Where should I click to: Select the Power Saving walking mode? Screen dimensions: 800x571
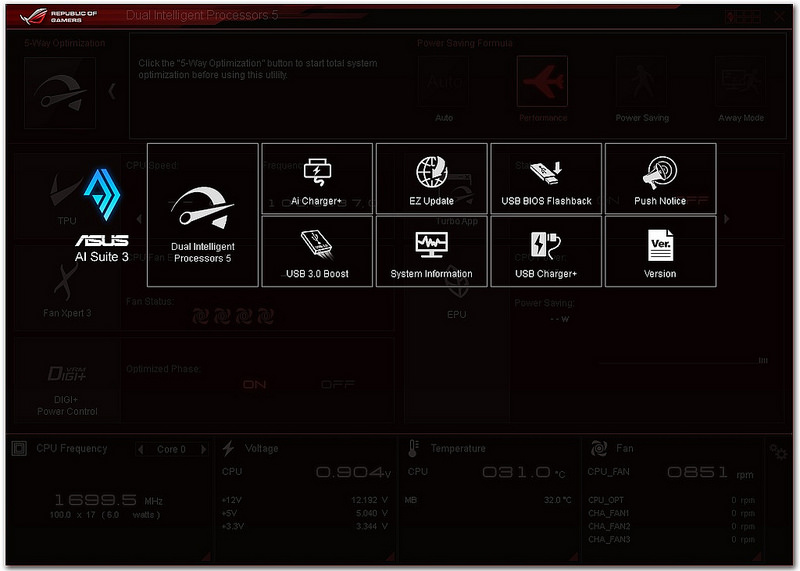[641, 82]
